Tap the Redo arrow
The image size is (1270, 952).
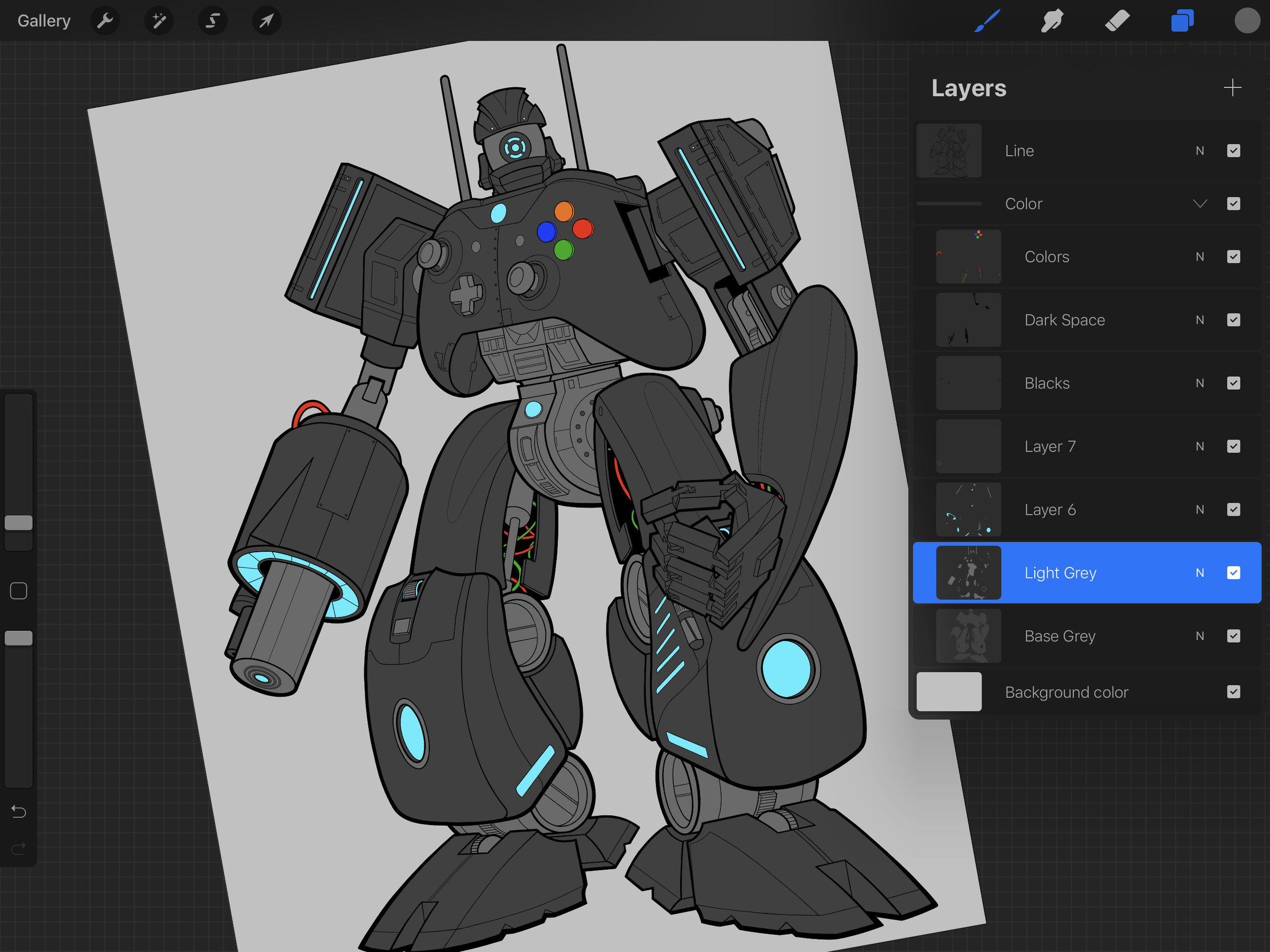click(x=19, y=848)
